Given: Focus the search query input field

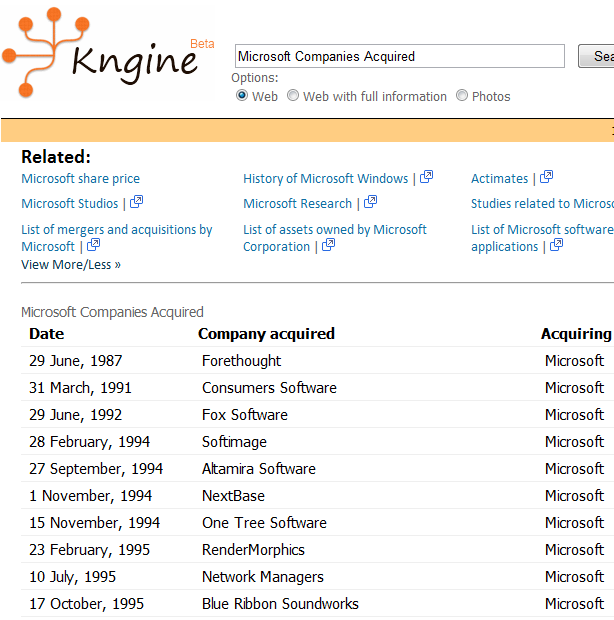Looking at the screenshot, I should 400,56.
